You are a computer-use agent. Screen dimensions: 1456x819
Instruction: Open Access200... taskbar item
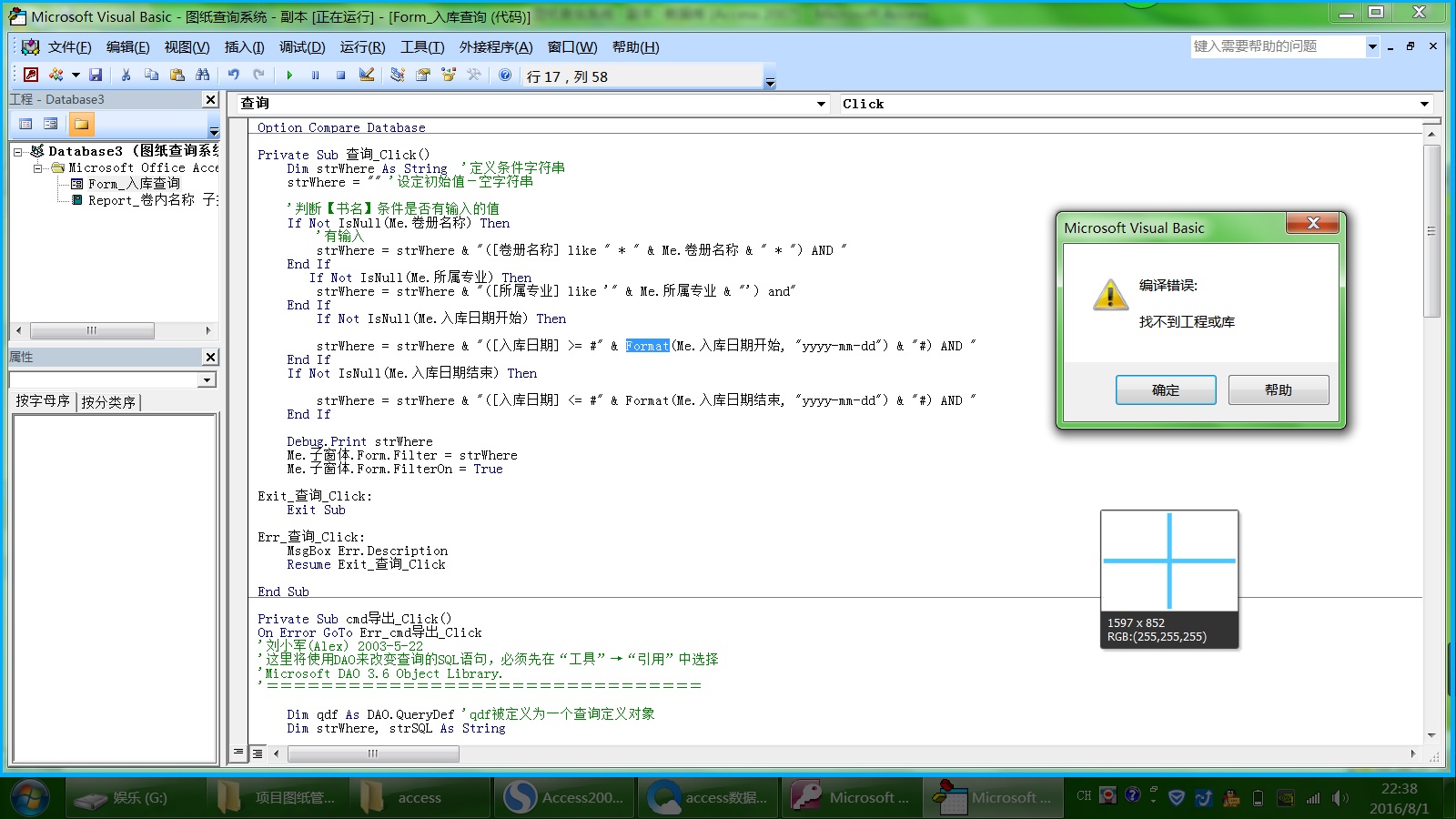565,798
